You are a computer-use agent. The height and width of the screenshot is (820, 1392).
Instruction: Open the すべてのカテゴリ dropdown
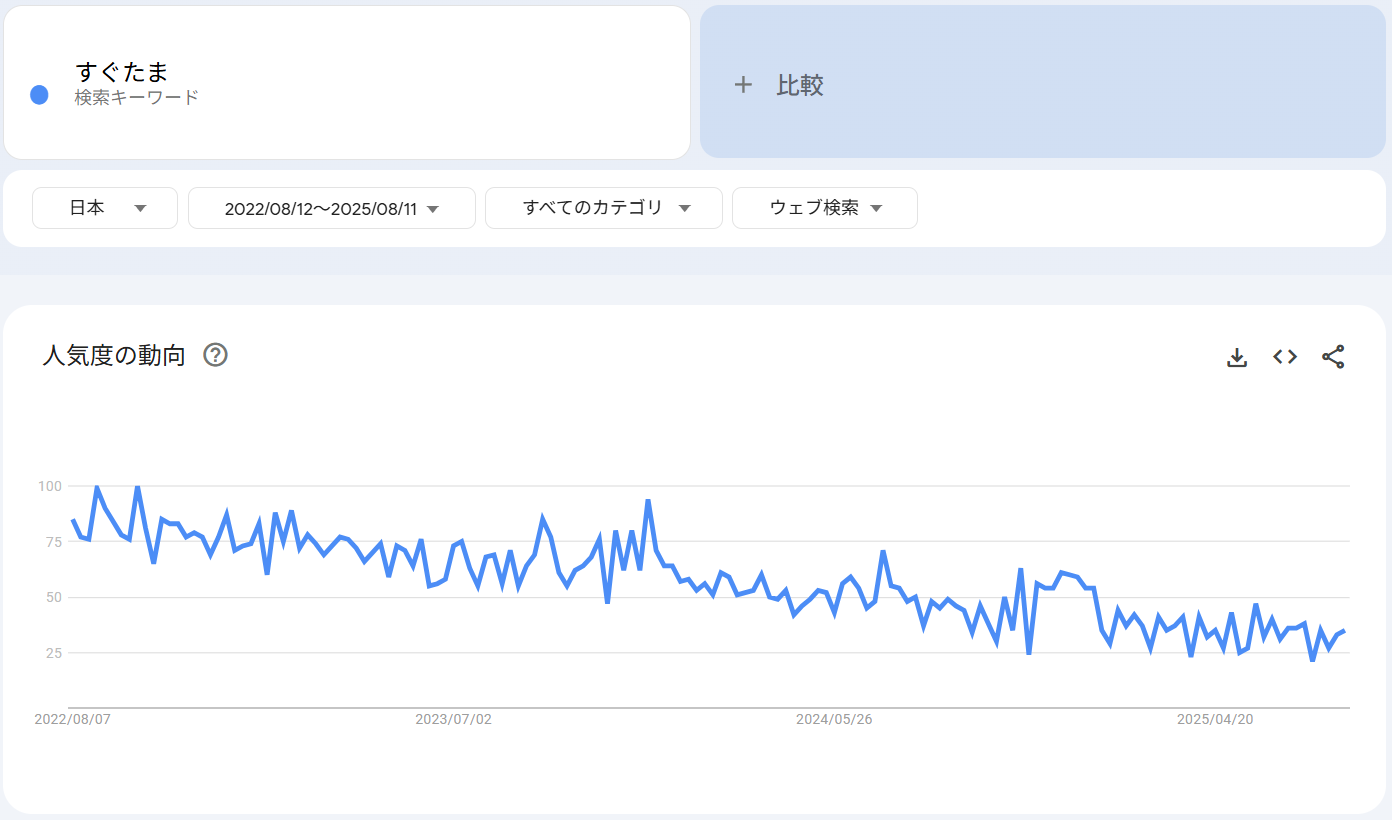click(x=603, y=208)
